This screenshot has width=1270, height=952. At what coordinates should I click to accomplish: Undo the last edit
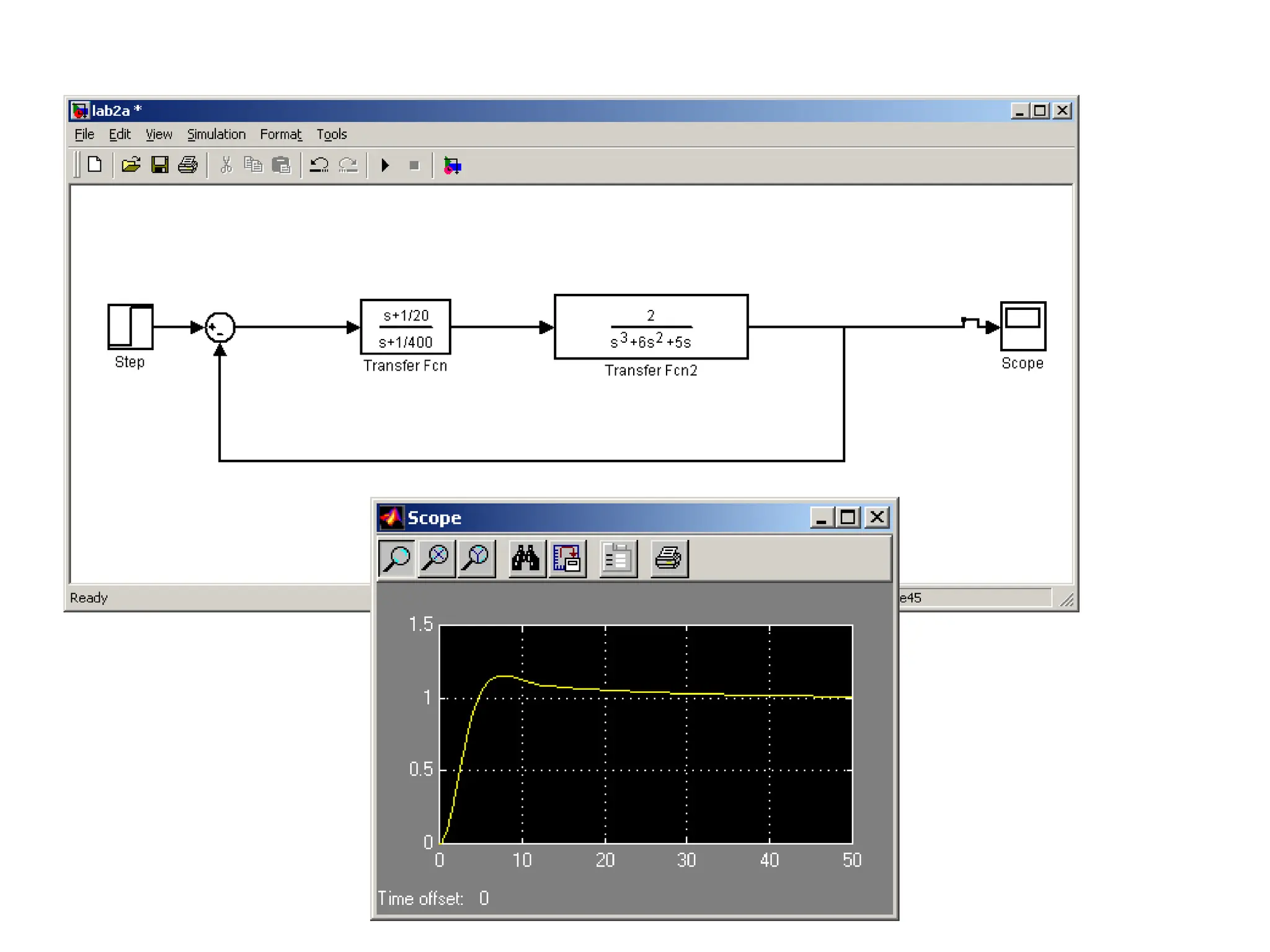pos(319,165)
